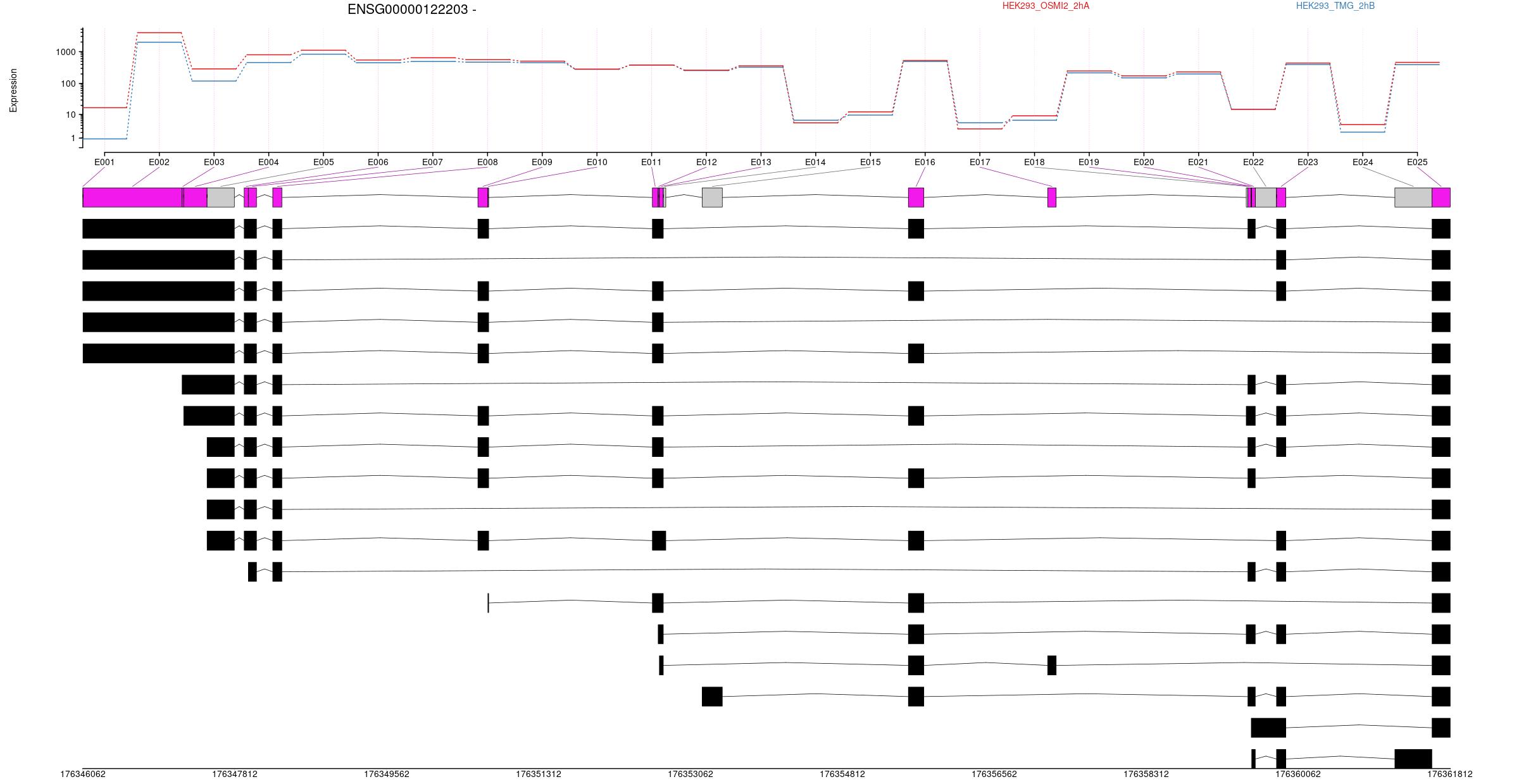This screenshot has width=1519, height=784.
Task: Click y-axis tick value 100
Action: tap(68, 84)
